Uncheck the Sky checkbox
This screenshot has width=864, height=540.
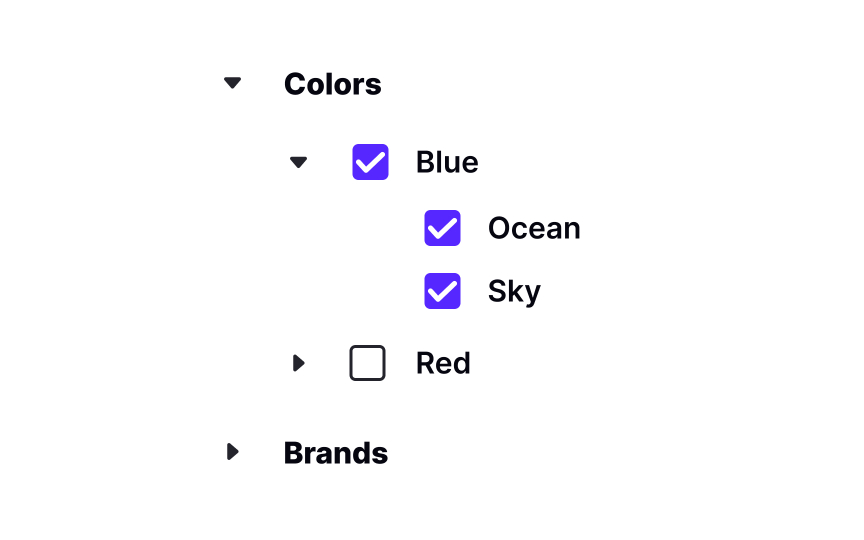pyautogui.click(x=442, y=291)
